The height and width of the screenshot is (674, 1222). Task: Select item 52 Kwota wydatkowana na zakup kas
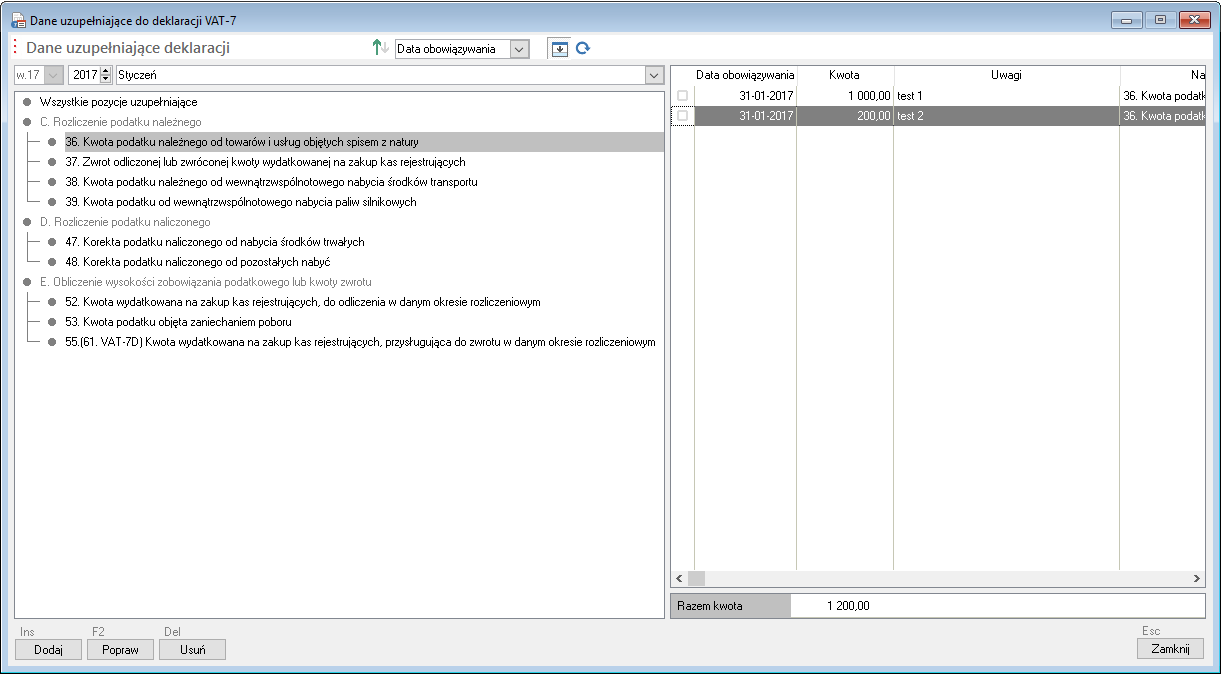tap(303, 302)
